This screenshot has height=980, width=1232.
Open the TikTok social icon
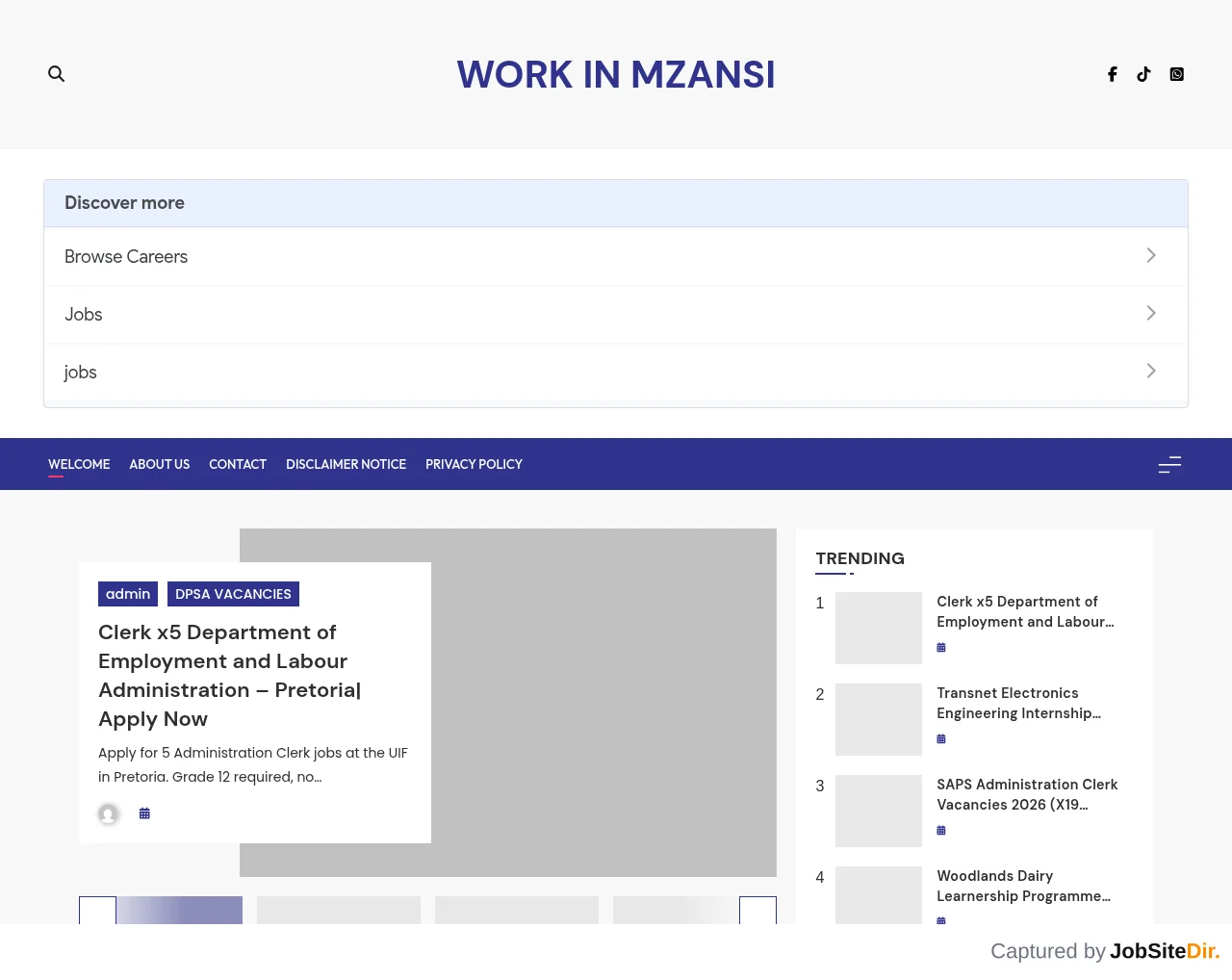click(1143, 74)
